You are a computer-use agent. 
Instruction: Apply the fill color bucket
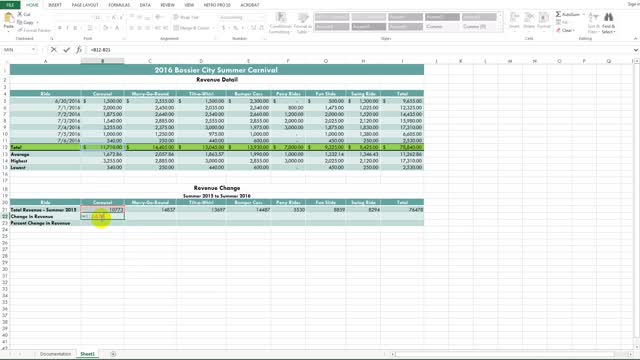[105, 28]
